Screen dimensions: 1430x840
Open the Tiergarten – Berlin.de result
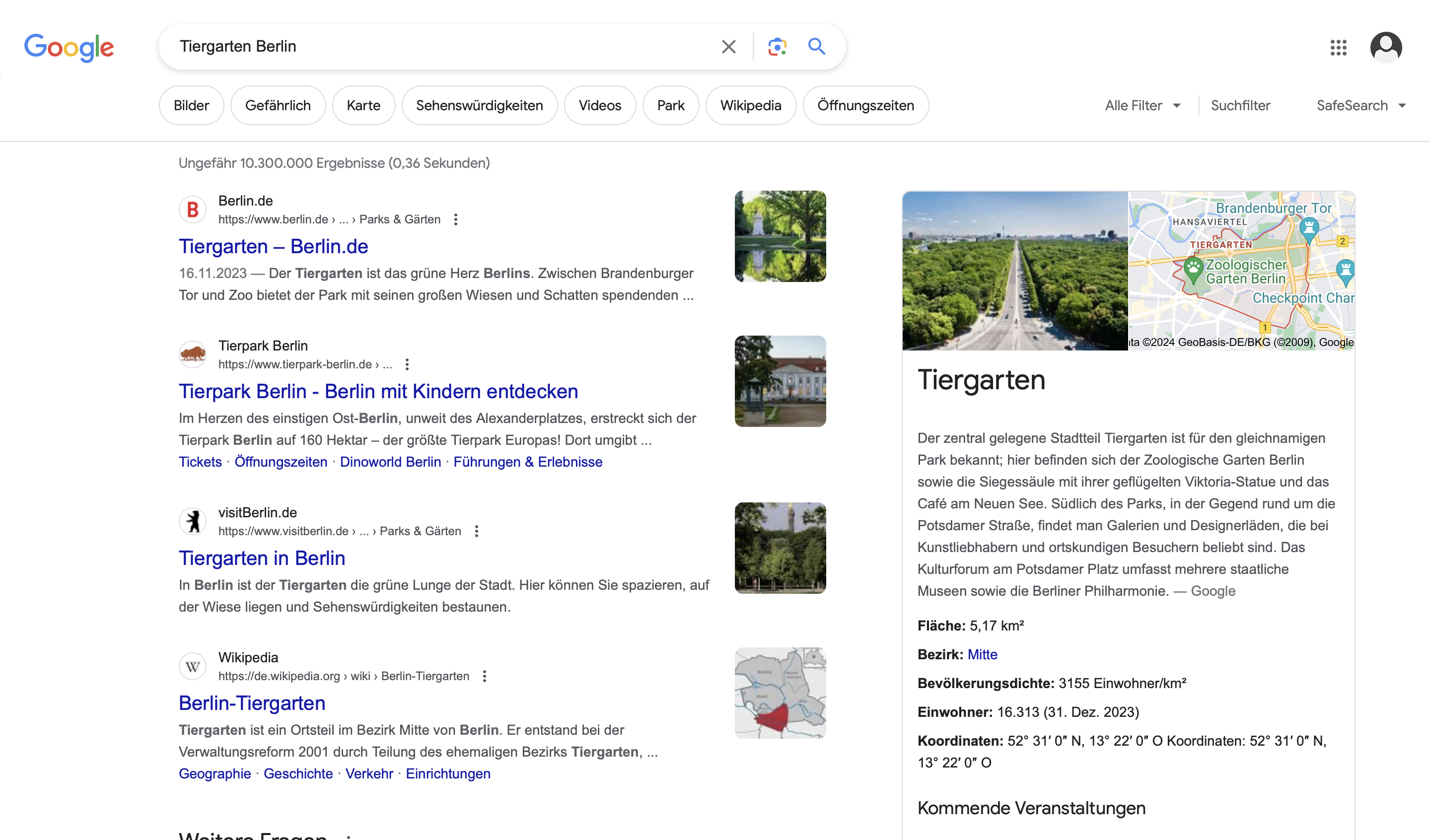tap(274, 247)
